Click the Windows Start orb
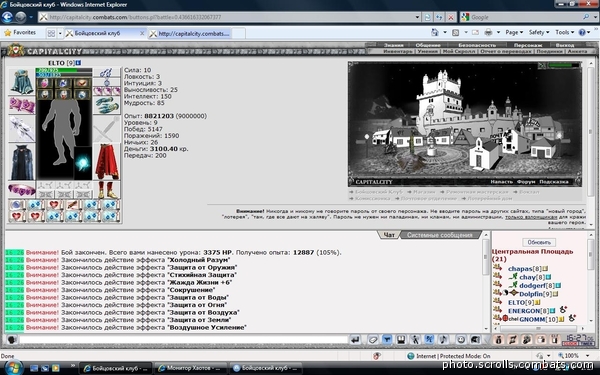Viewport: 600px width, 375px height. tap(13, 367)
